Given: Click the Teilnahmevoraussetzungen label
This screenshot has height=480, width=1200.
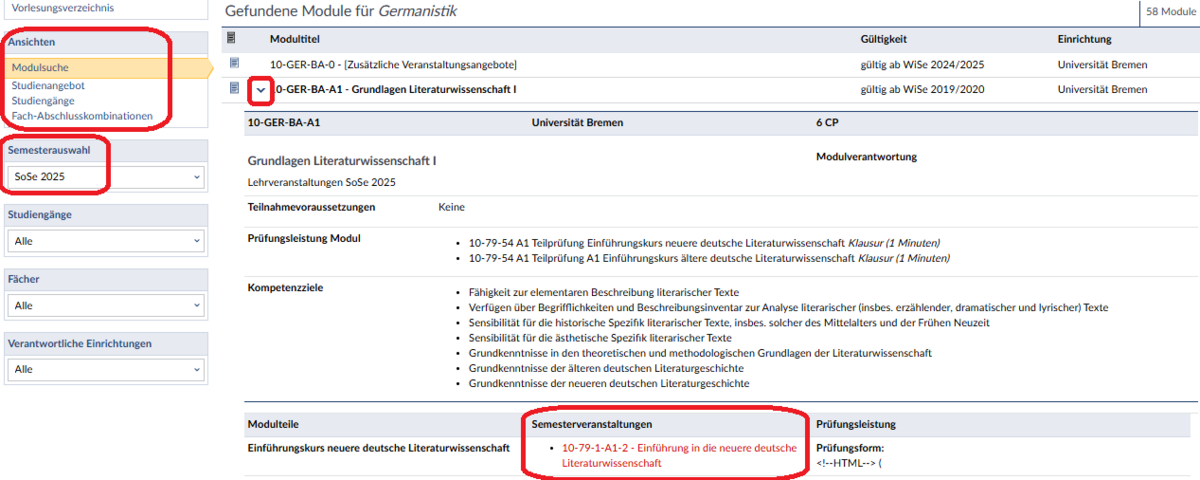Looking at the screenshot, I should click(x=311, y=207).
